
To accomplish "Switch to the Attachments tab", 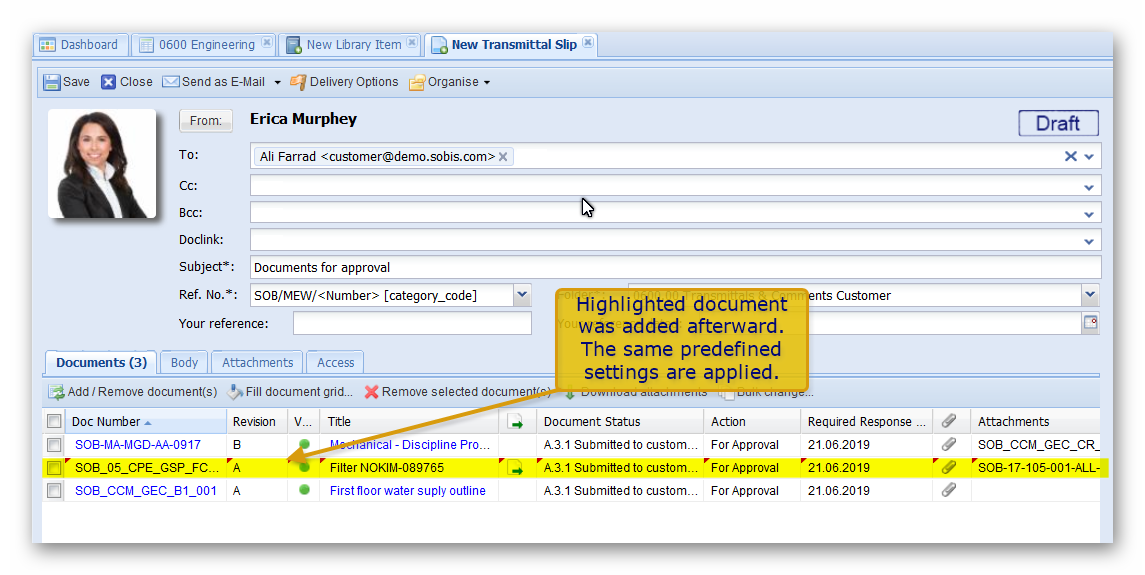I will point(258,362).
